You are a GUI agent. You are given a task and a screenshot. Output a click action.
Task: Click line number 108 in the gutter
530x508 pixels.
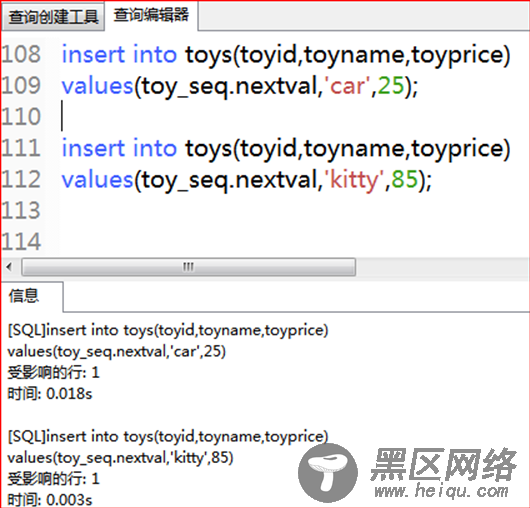click(x=21, y=54)
